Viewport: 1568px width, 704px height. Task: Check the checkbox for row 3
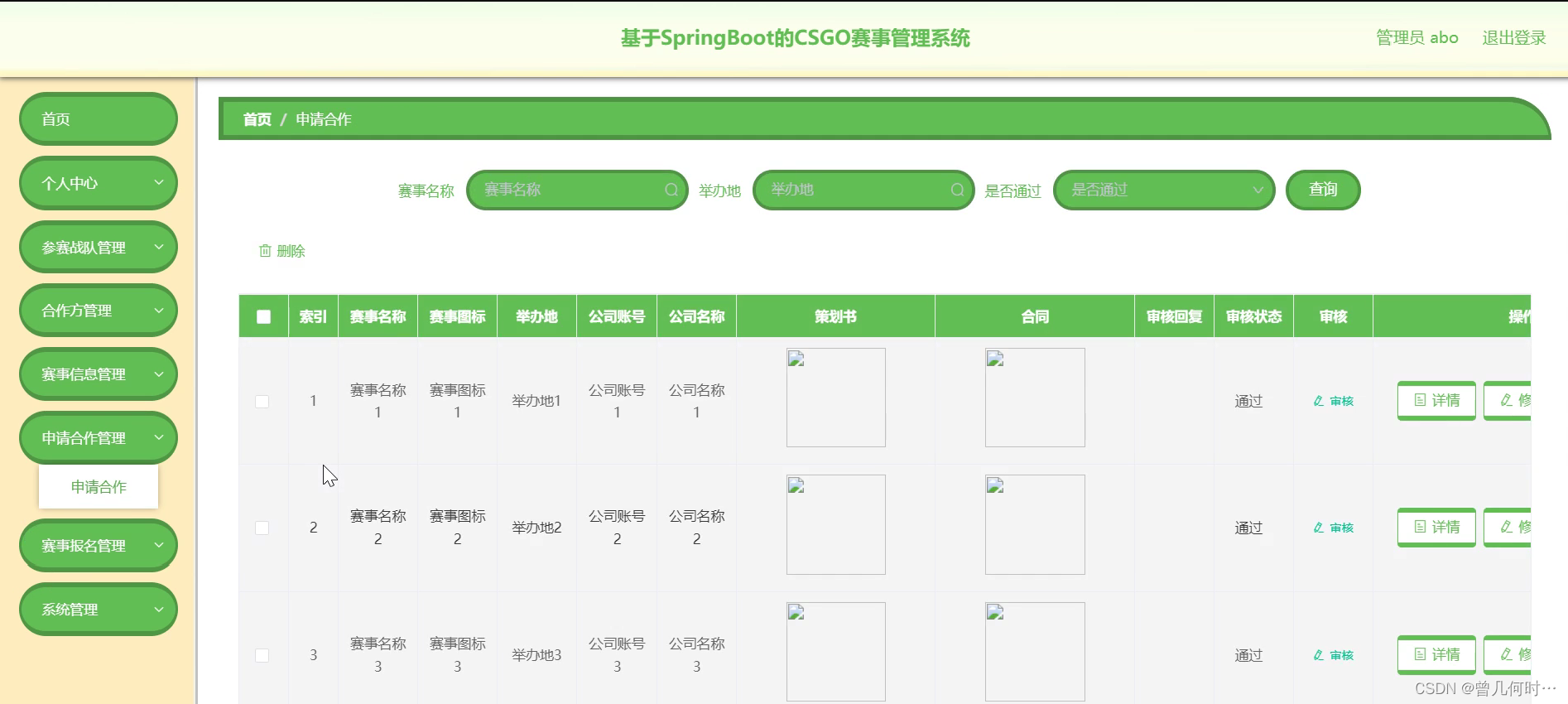262,655
